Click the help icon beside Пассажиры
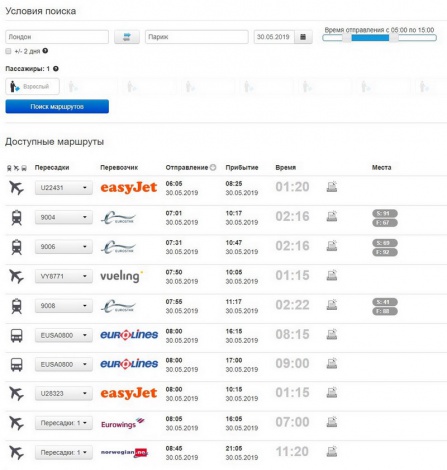This screenshot has width=447, height=470. (56, 69)
